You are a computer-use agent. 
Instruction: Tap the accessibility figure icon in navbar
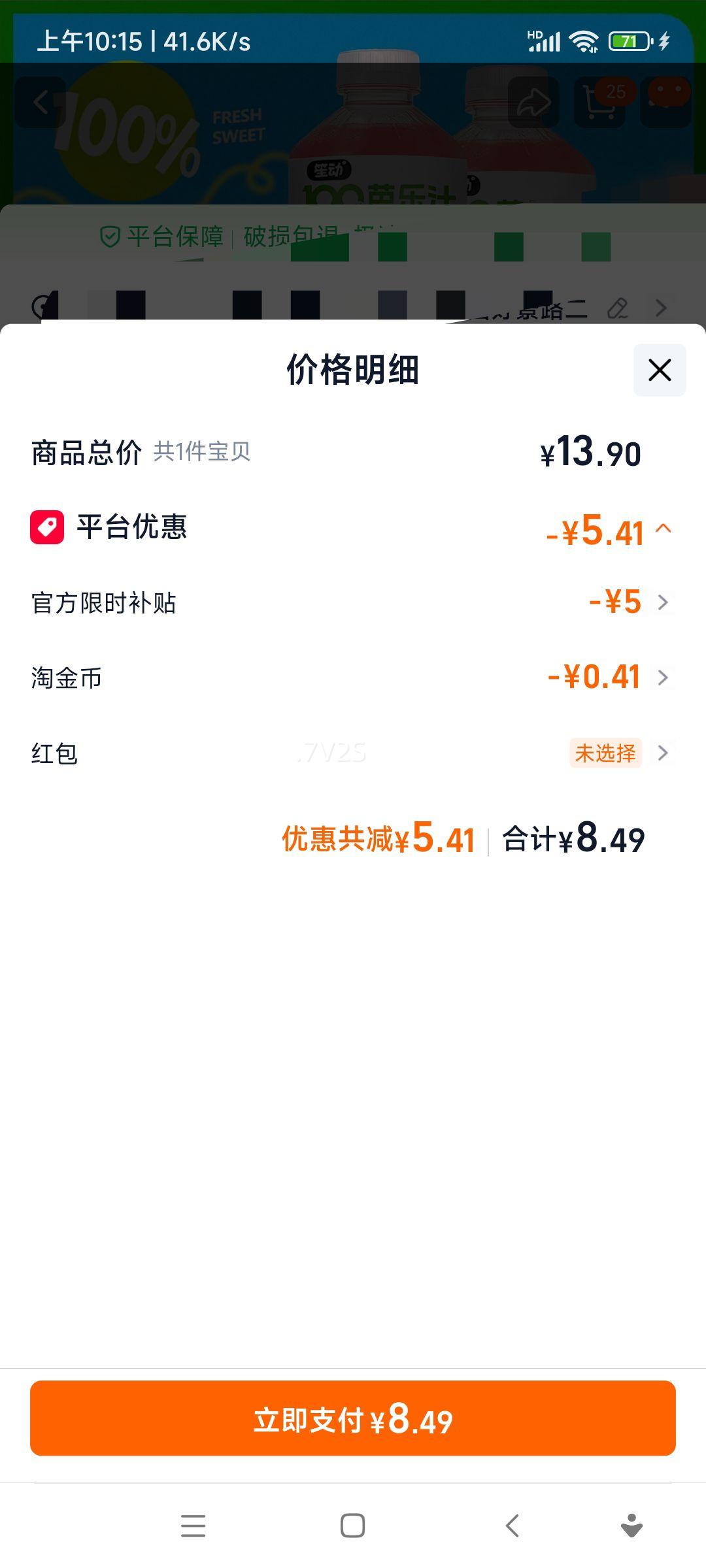click(631, 1526)
